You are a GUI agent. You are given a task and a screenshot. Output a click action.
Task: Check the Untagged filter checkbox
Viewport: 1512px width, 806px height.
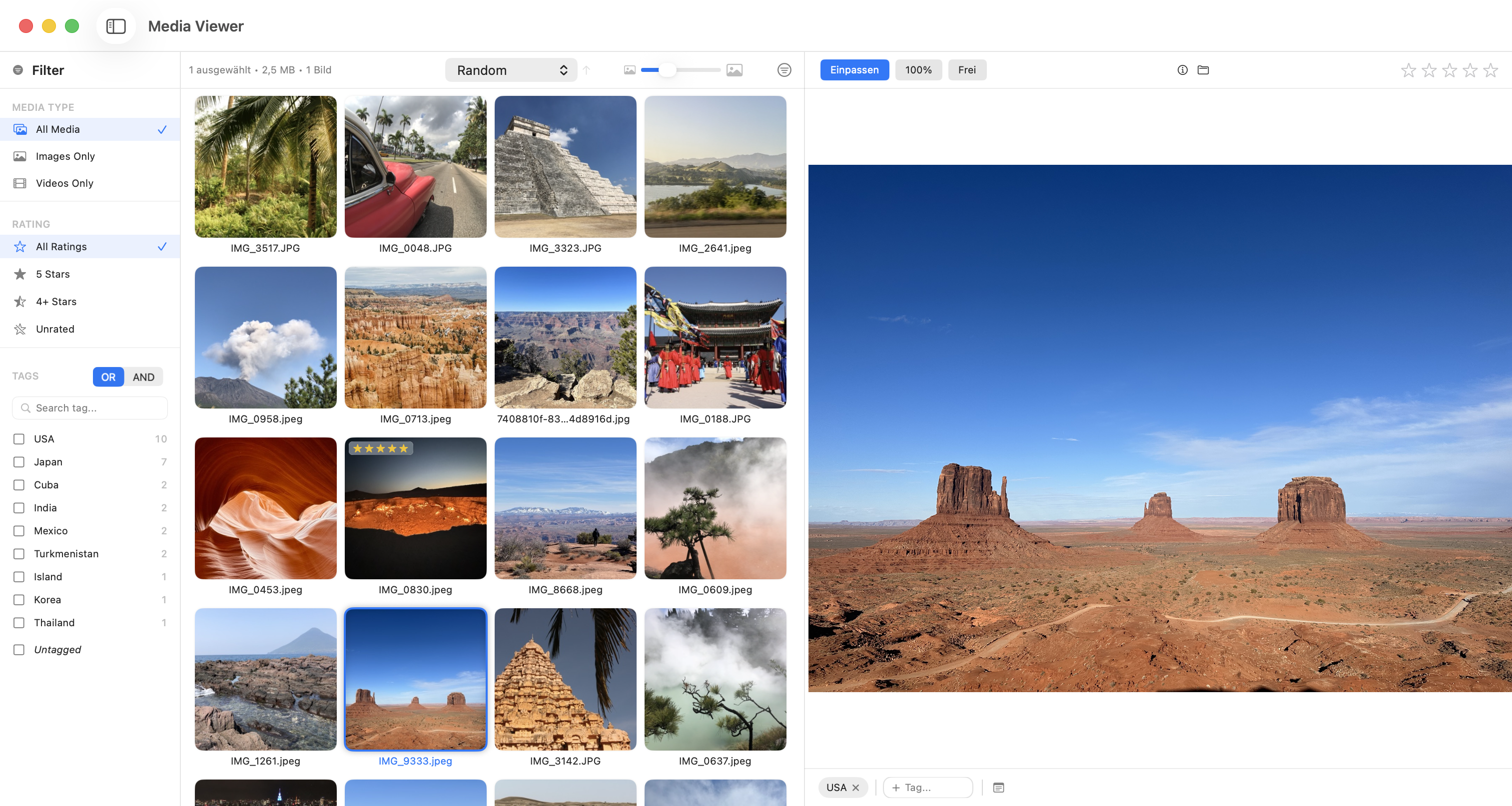tap(19, 649)
